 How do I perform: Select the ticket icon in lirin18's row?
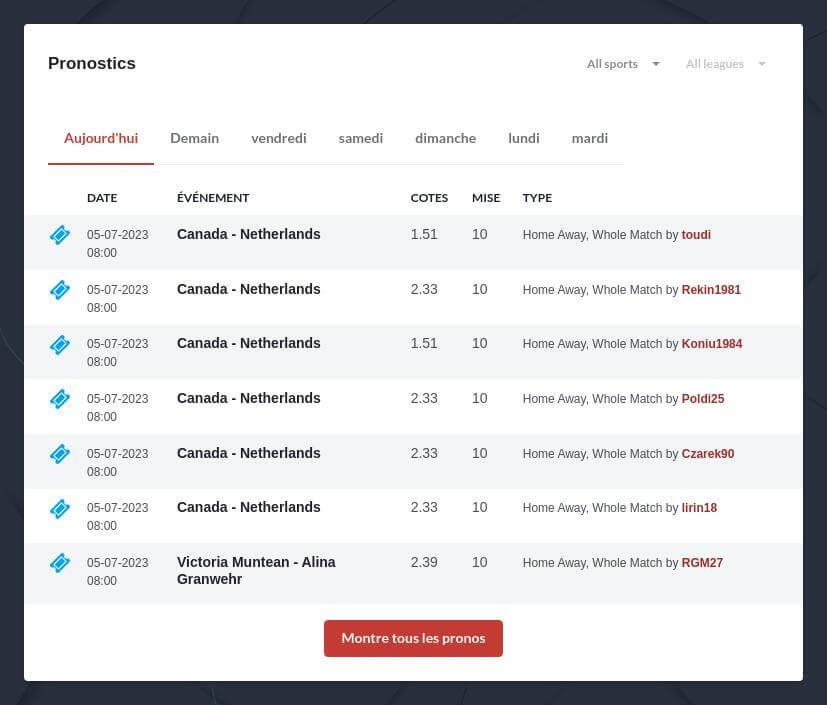tap(60, 508)
